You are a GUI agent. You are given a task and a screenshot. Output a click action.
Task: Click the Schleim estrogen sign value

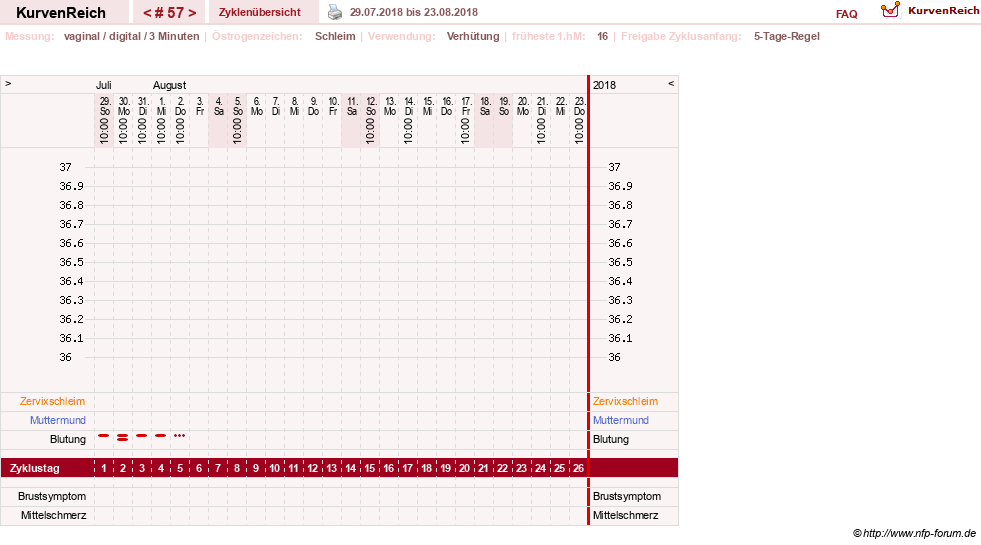pos(335,36)
